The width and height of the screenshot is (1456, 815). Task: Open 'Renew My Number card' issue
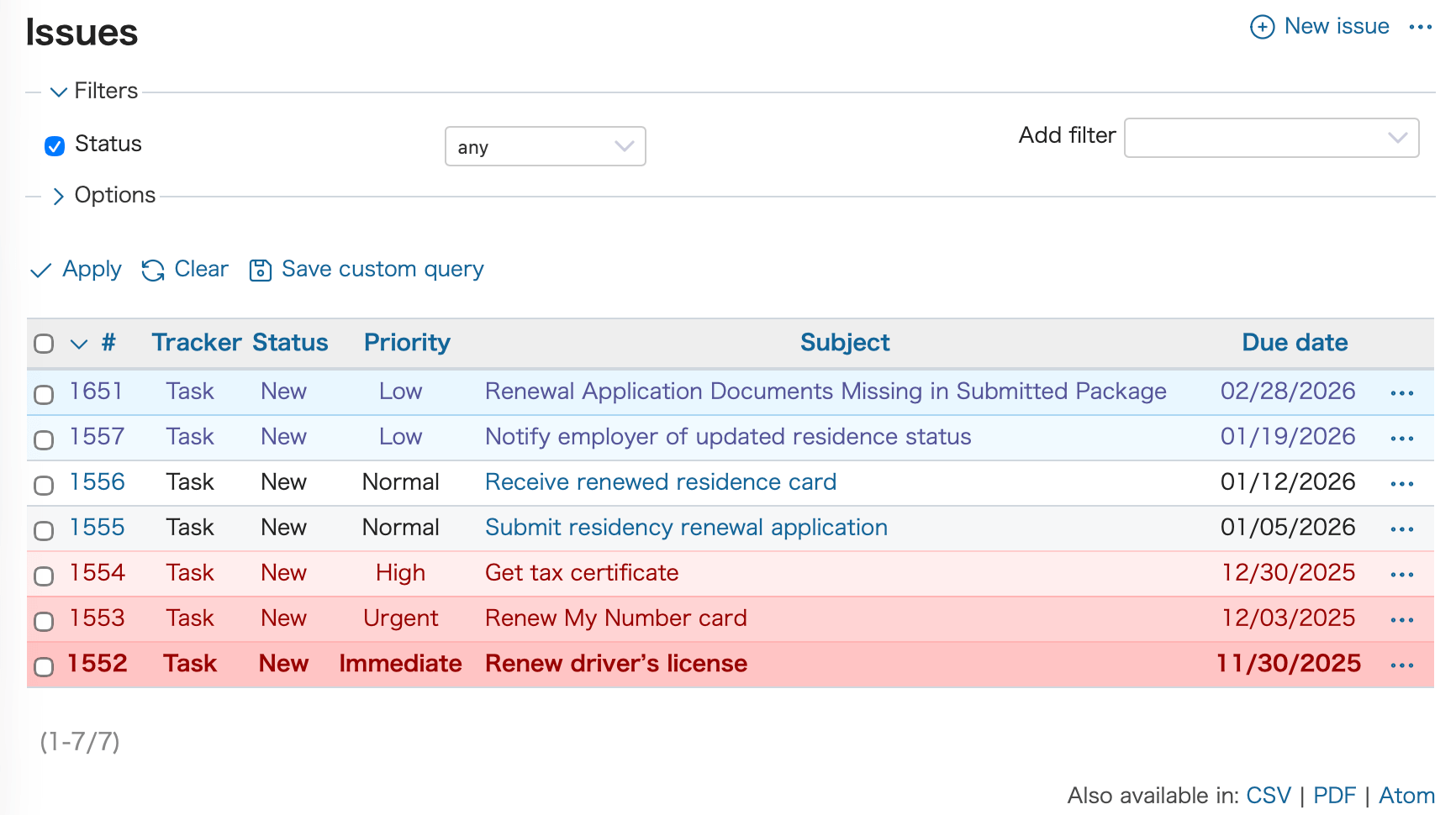(x=615, y=618)
